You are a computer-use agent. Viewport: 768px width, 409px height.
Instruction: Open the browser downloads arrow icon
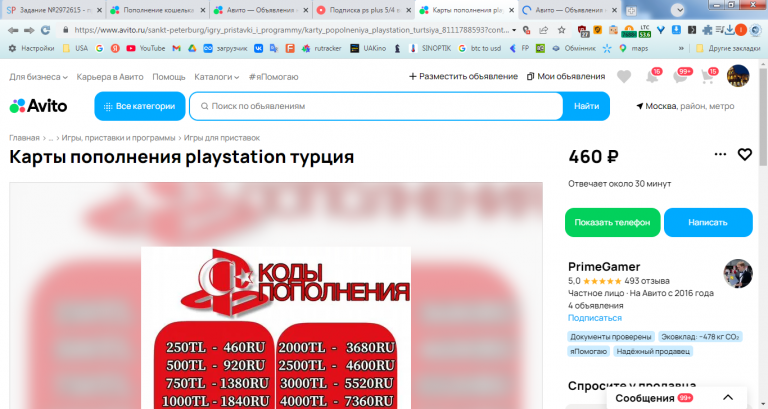point(730,30)
